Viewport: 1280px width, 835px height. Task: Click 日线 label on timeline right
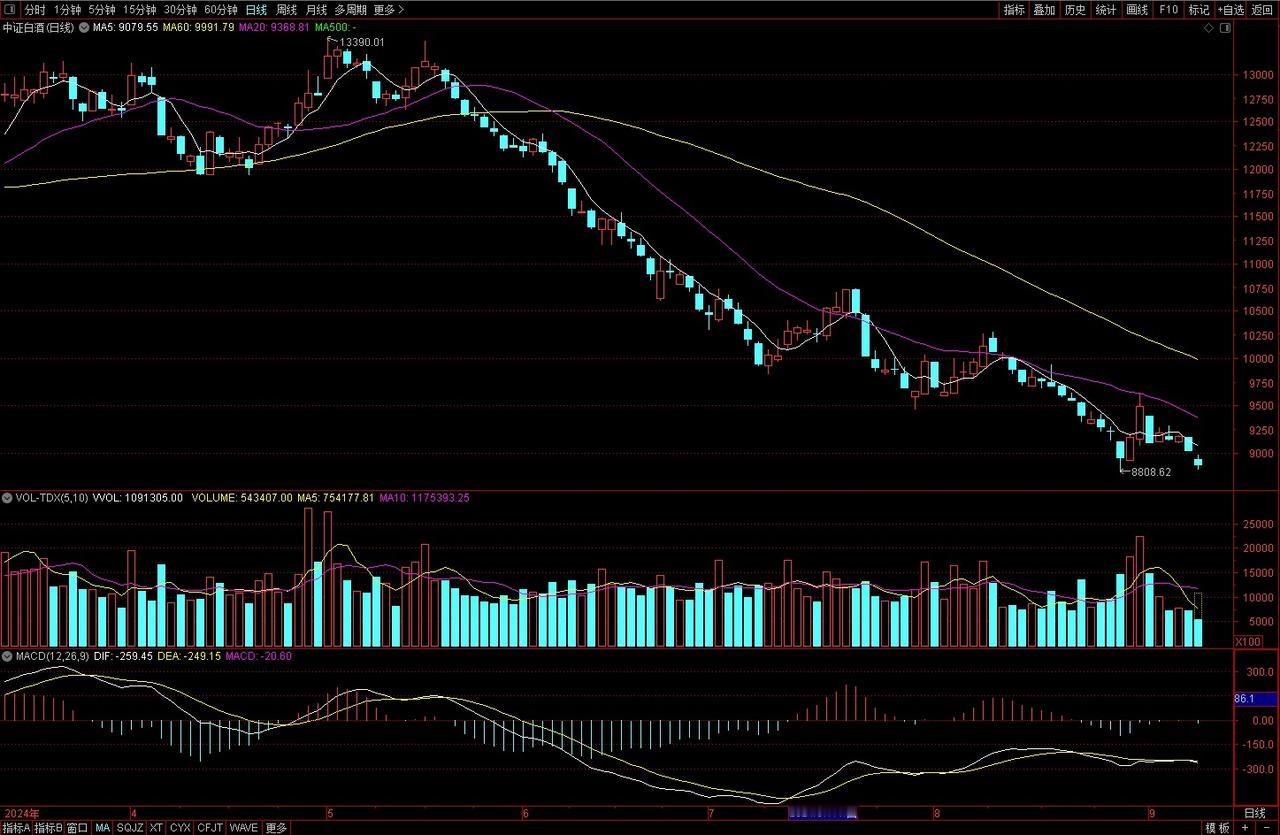click(x=1254, y=812)
